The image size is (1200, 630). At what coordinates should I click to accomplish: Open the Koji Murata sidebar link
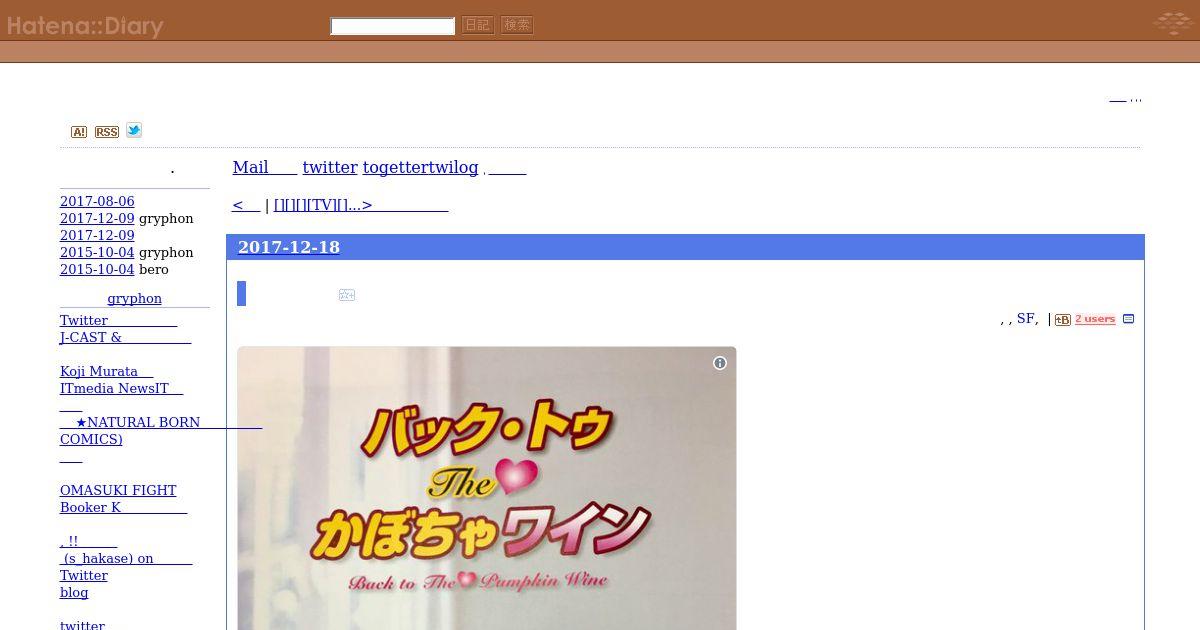(x=106, y=371)
